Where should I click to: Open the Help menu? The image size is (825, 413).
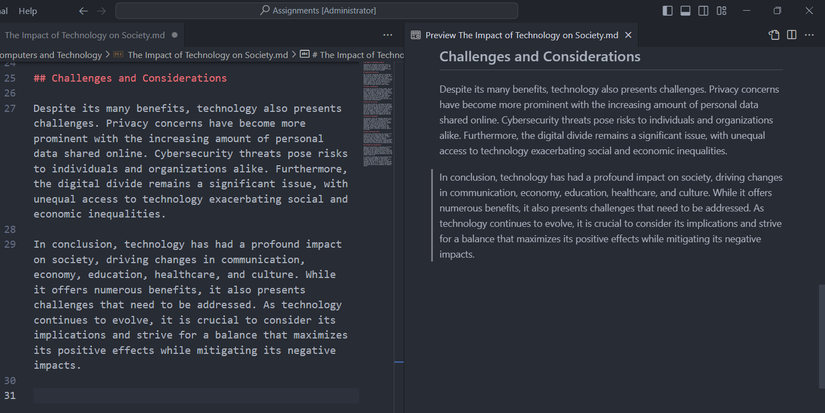[x=28, y=11]
